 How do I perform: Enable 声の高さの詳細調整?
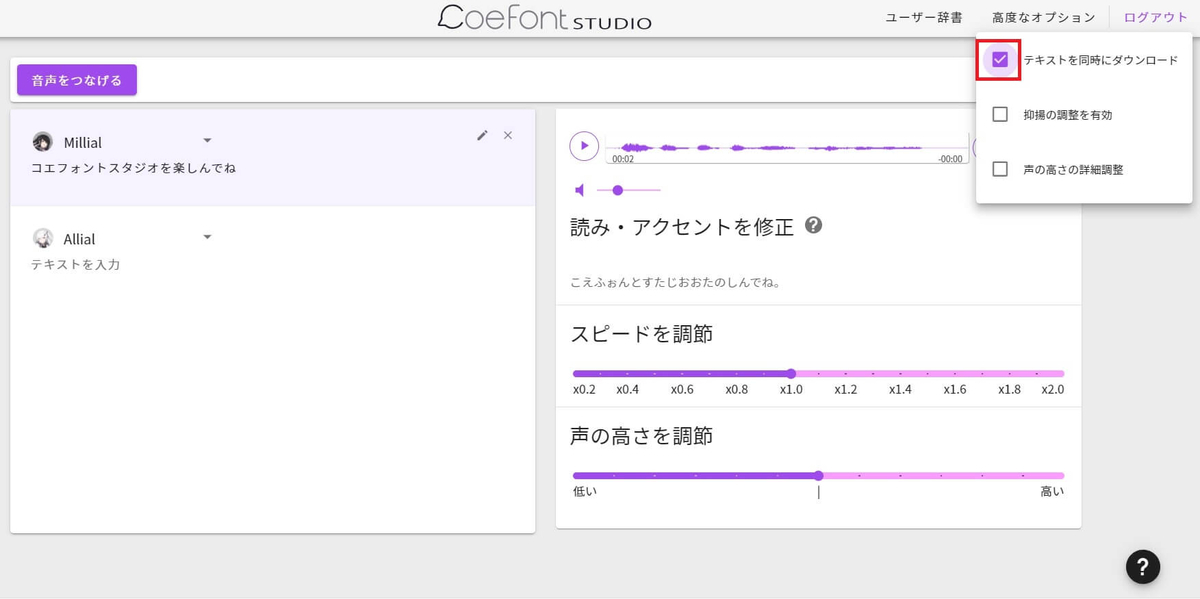point(999,169)
